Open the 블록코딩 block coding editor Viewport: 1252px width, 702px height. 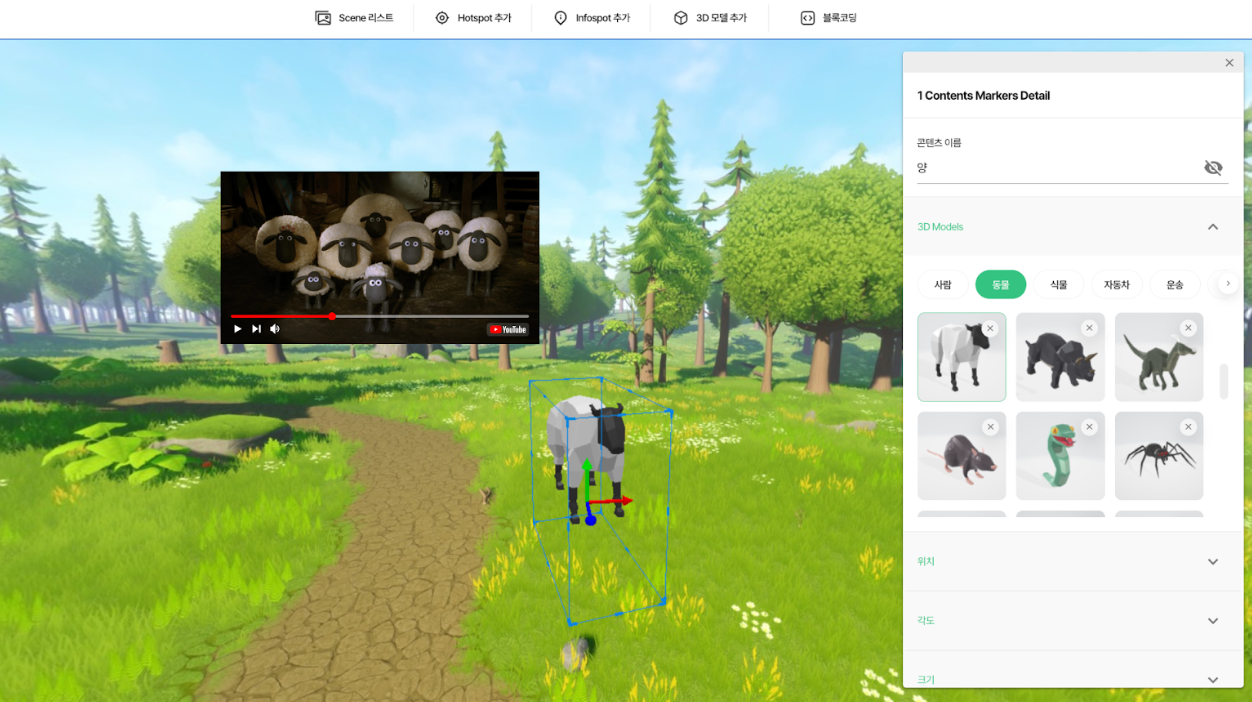coord(828,18)
